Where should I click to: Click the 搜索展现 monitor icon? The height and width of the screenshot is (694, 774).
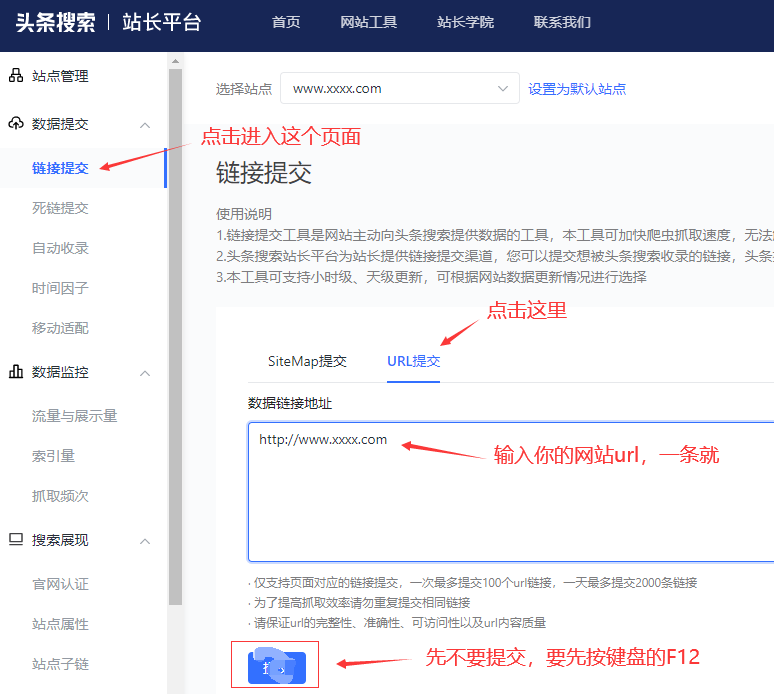16,540
